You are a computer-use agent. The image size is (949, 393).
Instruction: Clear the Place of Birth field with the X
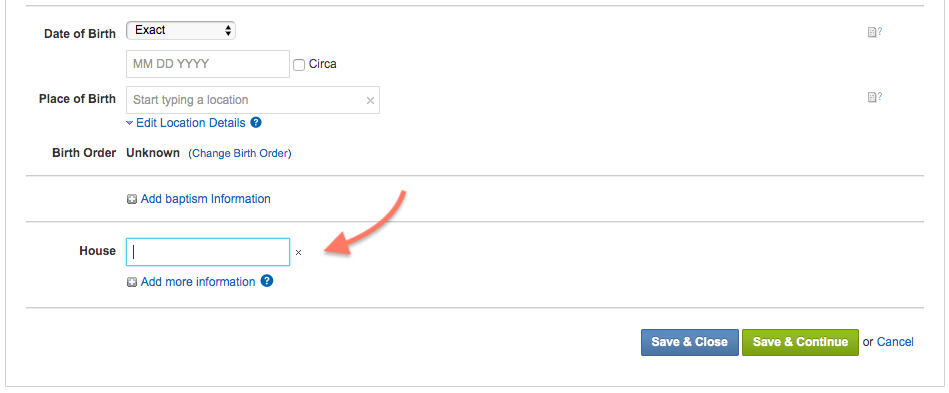pos(370,101)
